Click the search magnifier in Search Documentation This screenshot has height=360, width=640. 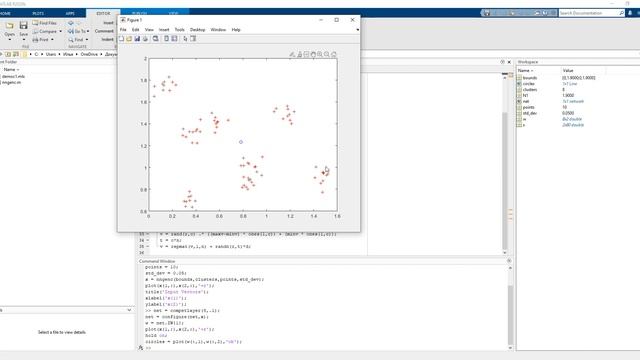tap(622, 13)
